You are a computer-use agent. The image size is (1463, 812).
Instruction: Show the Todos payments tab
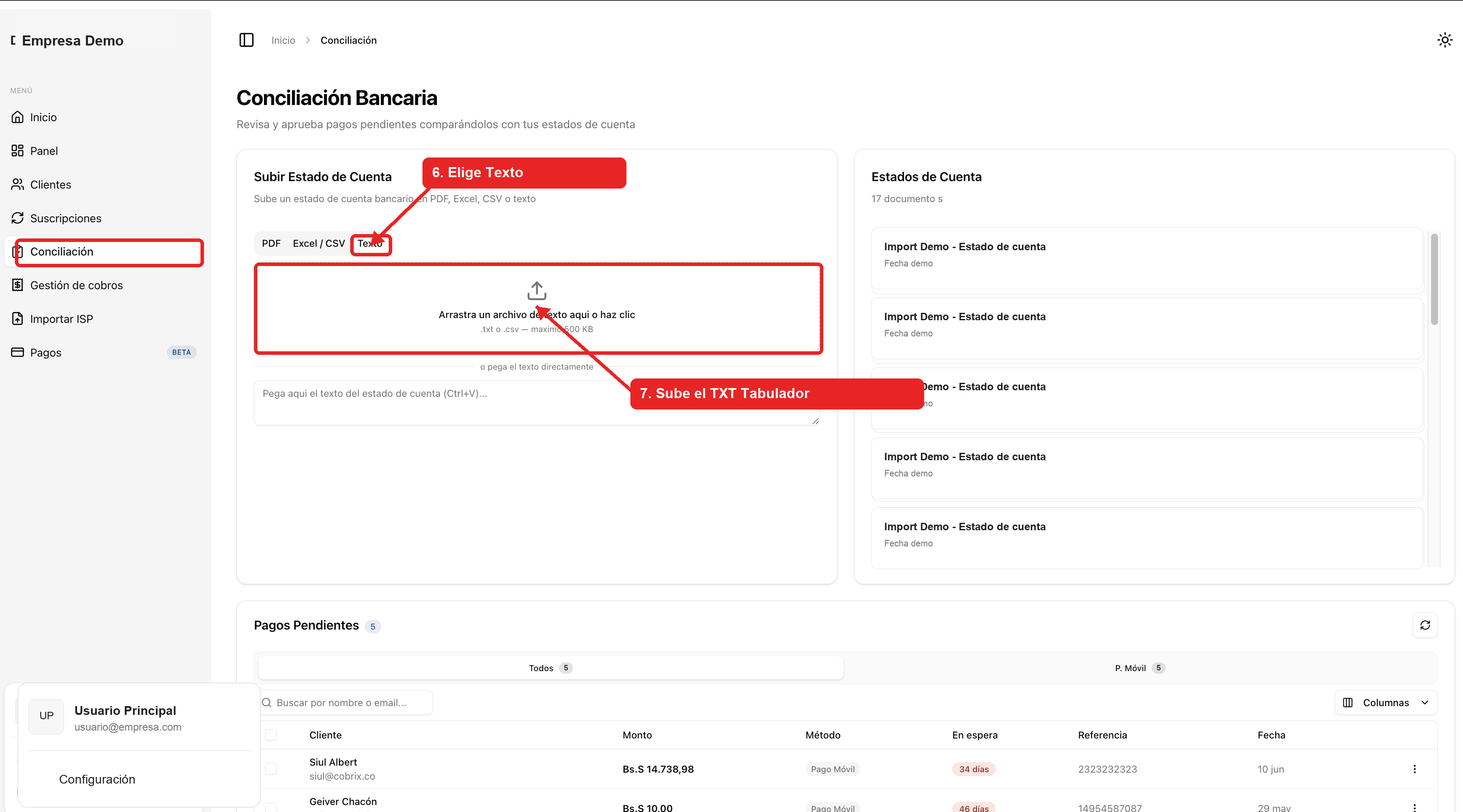(x=550, y=668)
